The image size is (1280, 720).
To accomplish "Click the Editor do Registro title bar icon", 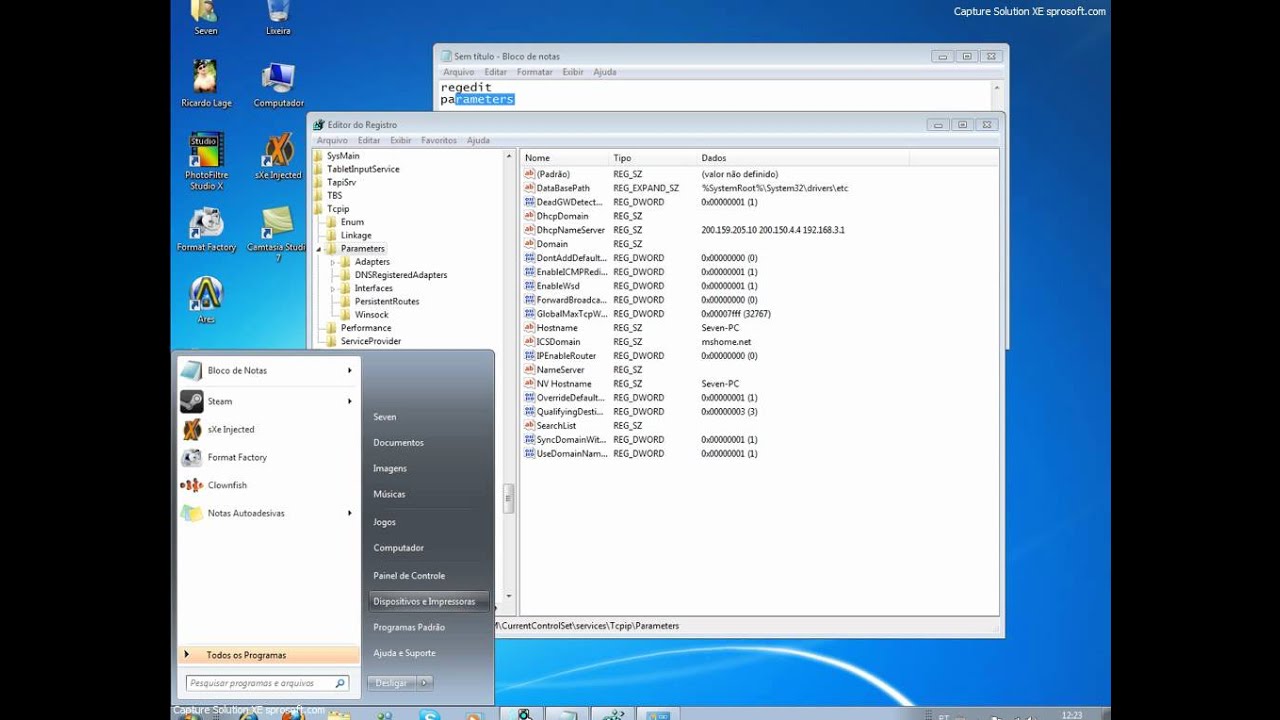I will 319,125.
